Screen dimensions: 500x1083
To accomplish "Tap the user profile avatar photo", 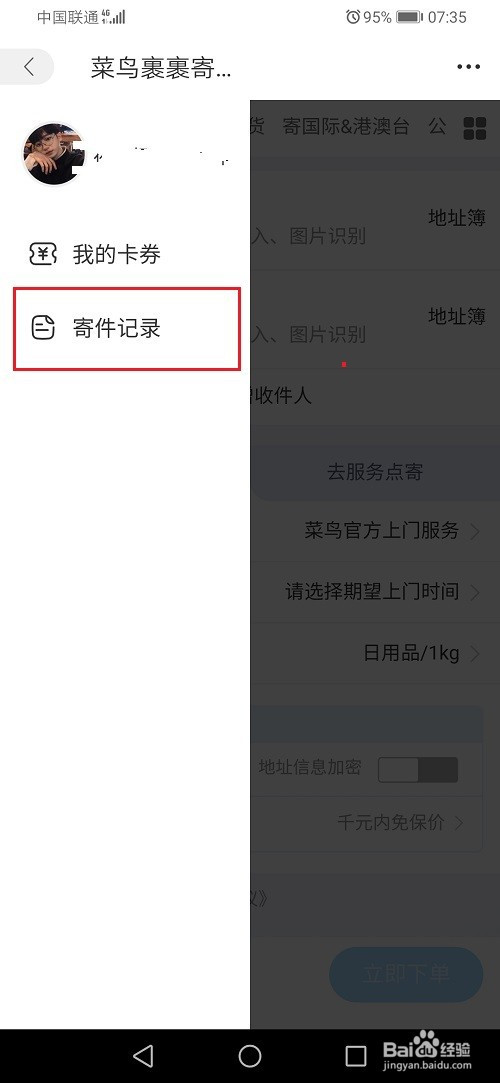I will click(54, 153).
